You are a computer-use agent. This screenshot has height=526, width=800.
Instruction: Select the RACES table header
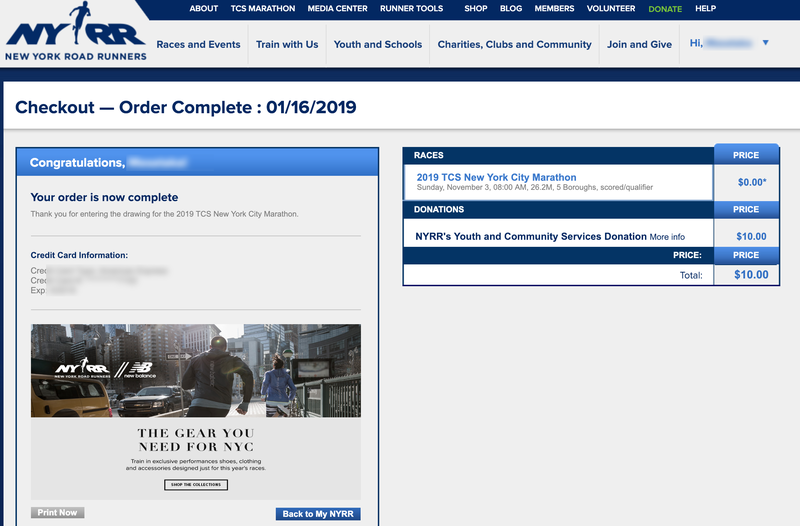pos(429,155)
